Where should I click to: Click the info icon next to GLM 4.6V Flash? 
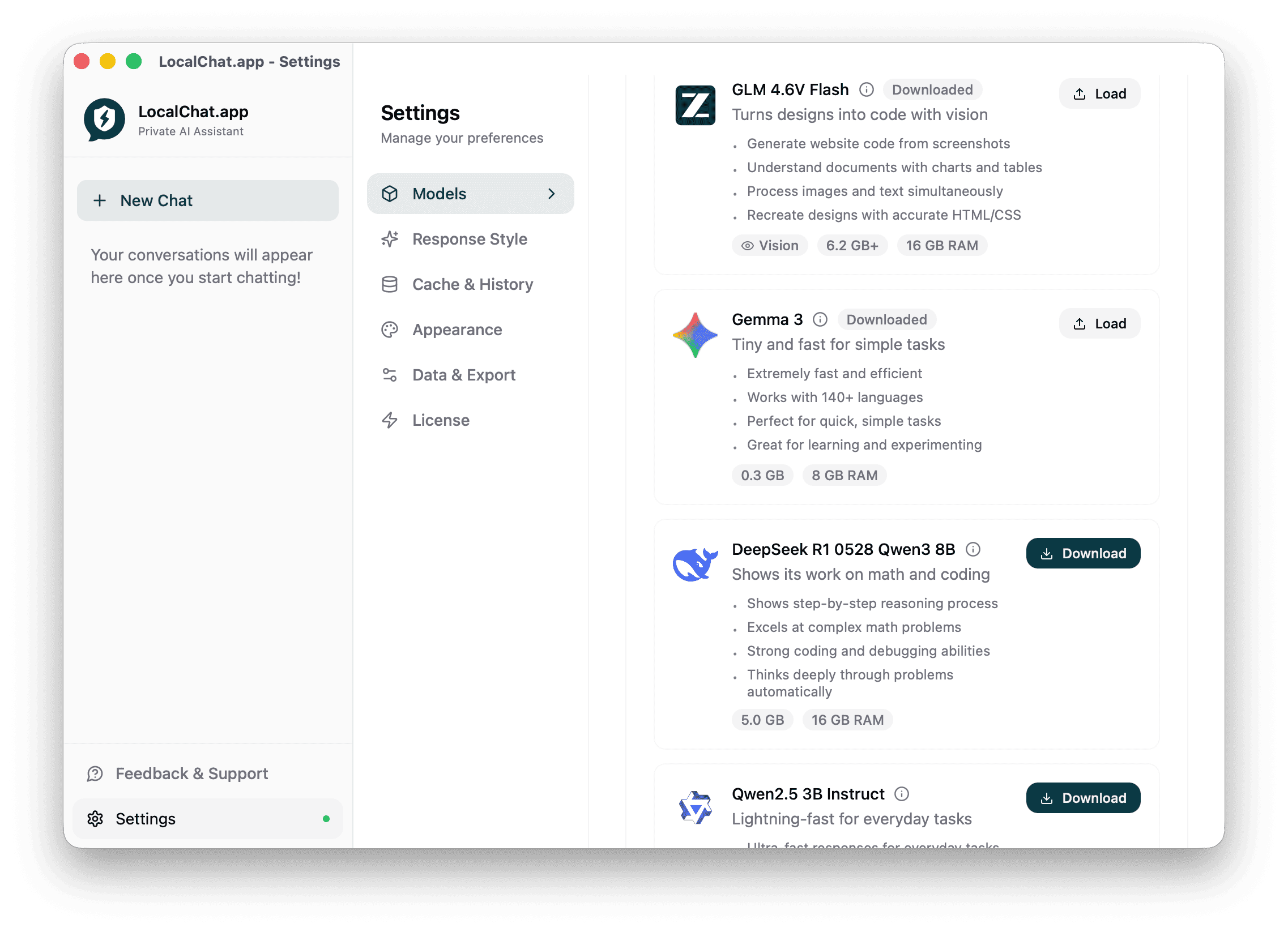(866, 89)
